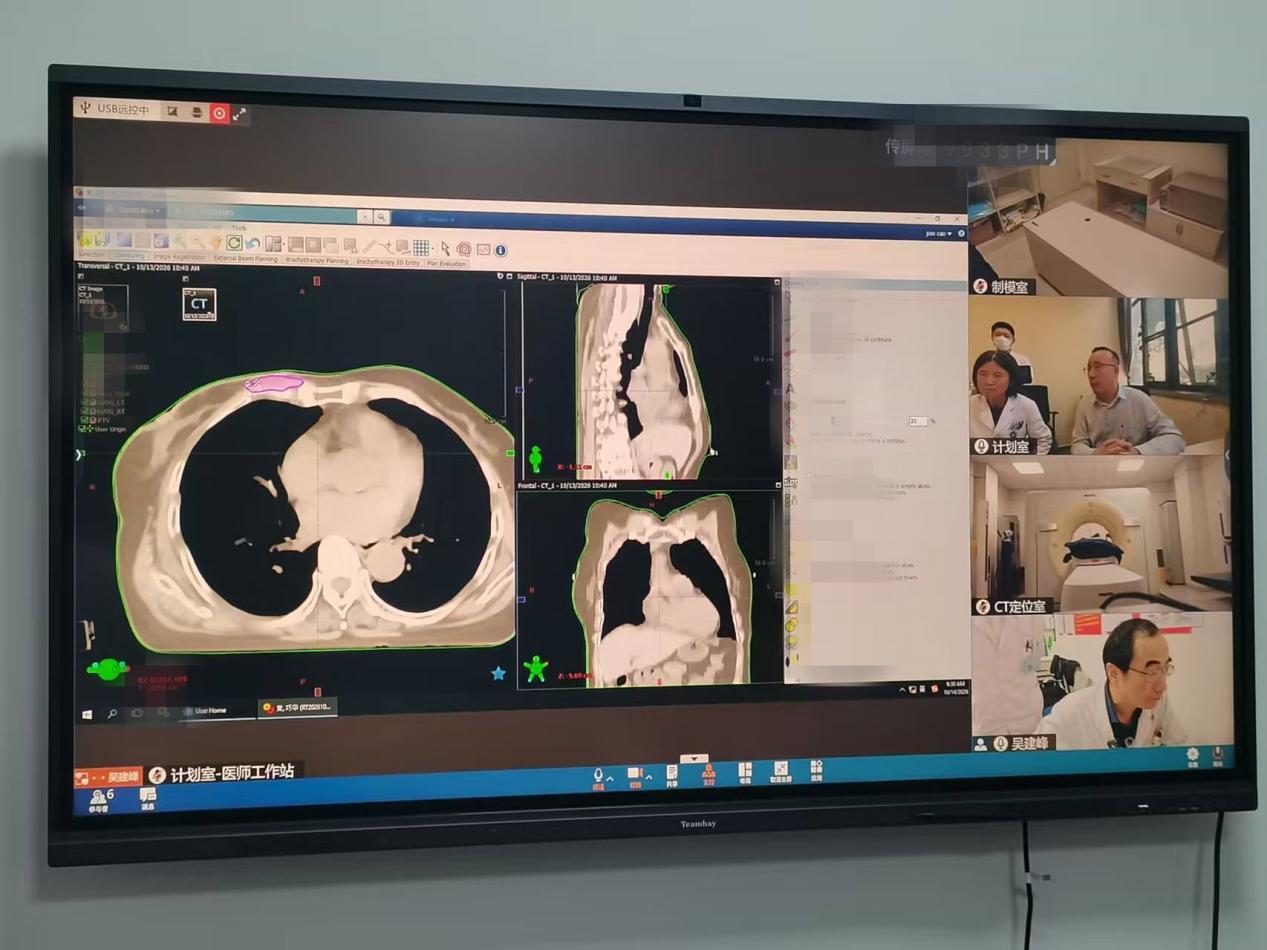Screen dimensions: 1267x950
Task: Click the search magnifier in patient bar
Action: tap(381, 217)
